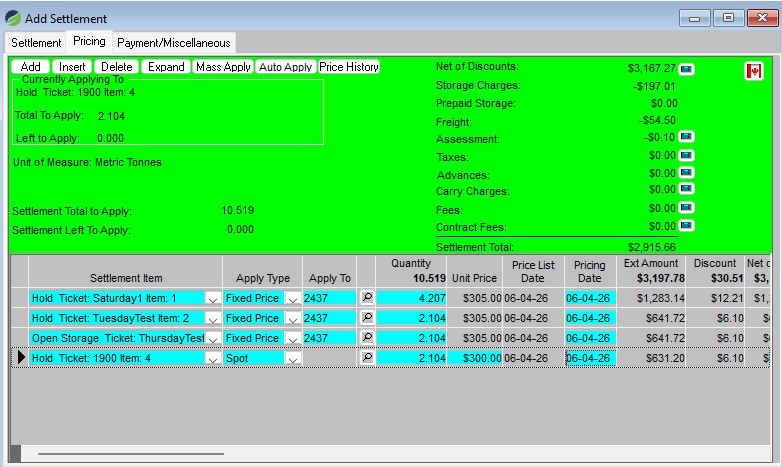
Task: Open details icon beside Carry Charges amount
Action: tap(686, 189)
